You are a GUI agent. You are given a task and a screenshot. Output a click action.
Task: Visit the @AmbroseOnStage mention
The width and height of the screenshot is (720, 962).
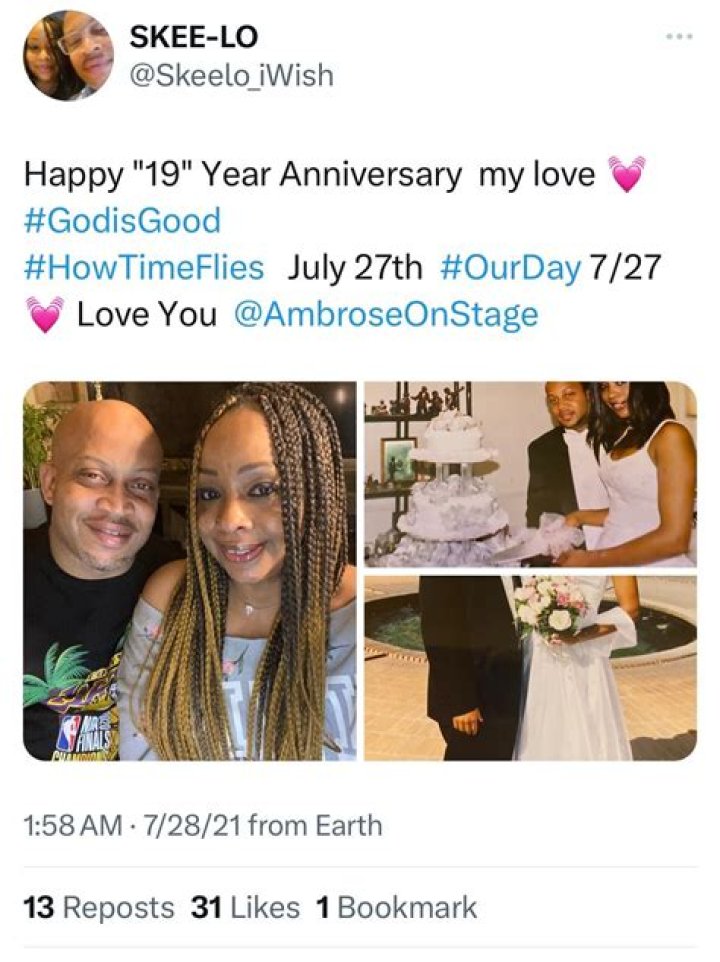(x=386, y=314)
